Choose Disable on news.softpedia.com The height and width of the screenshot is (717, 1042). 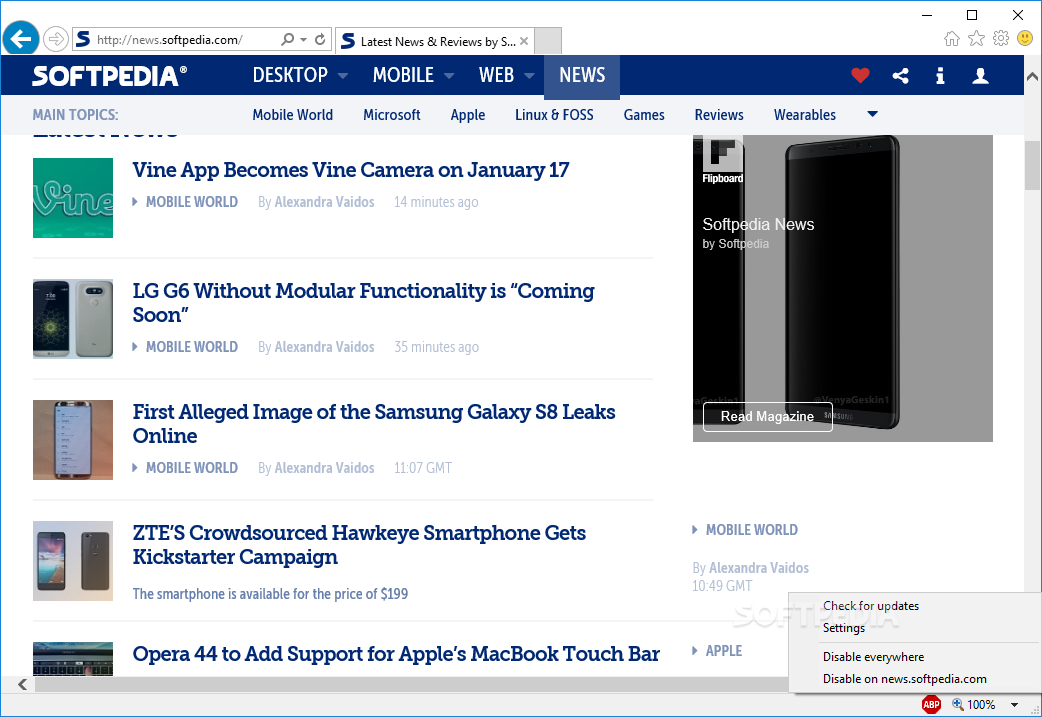pos(904,678)
